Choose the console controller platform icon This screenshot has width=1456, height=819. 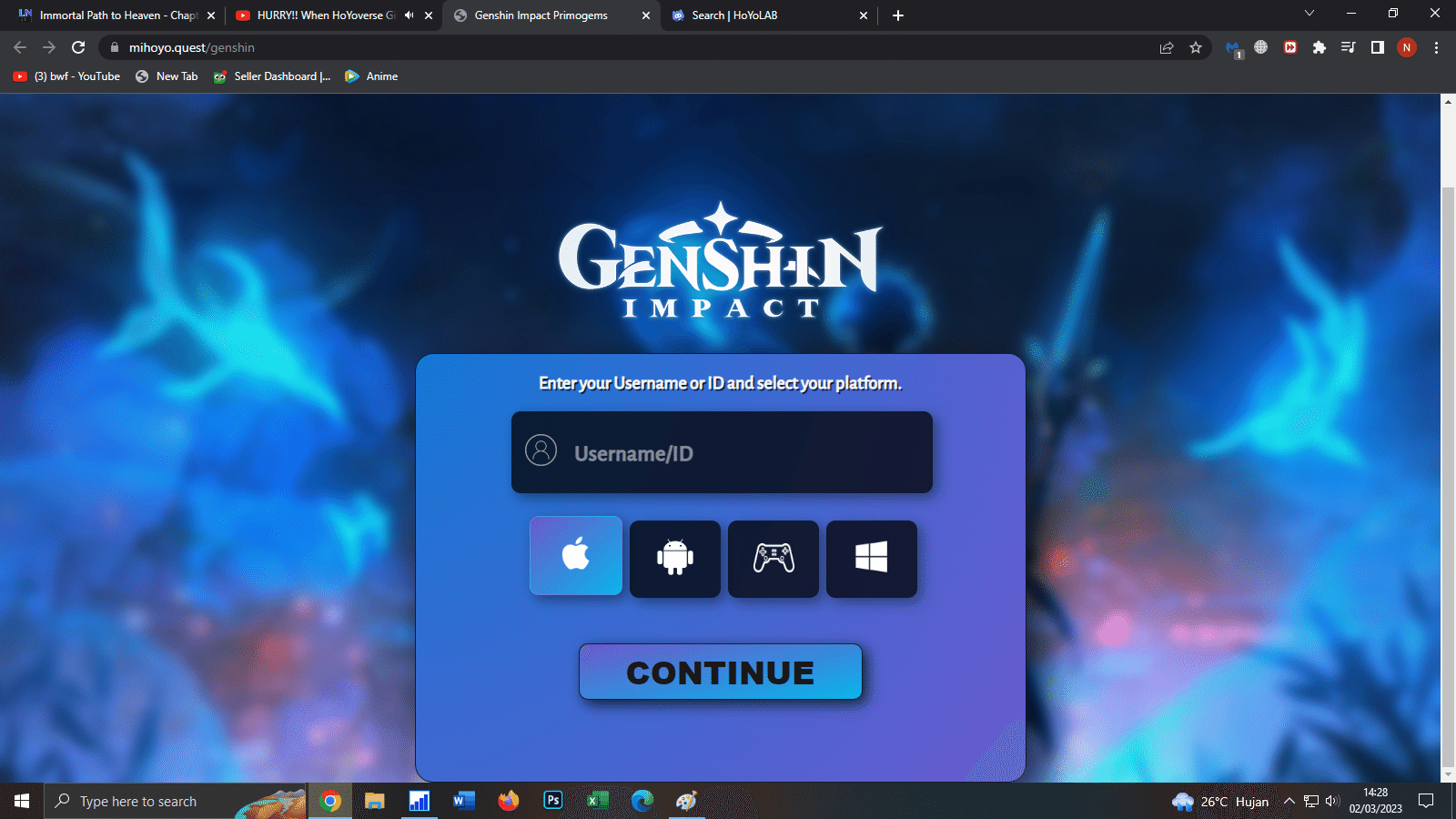(773, 559)
